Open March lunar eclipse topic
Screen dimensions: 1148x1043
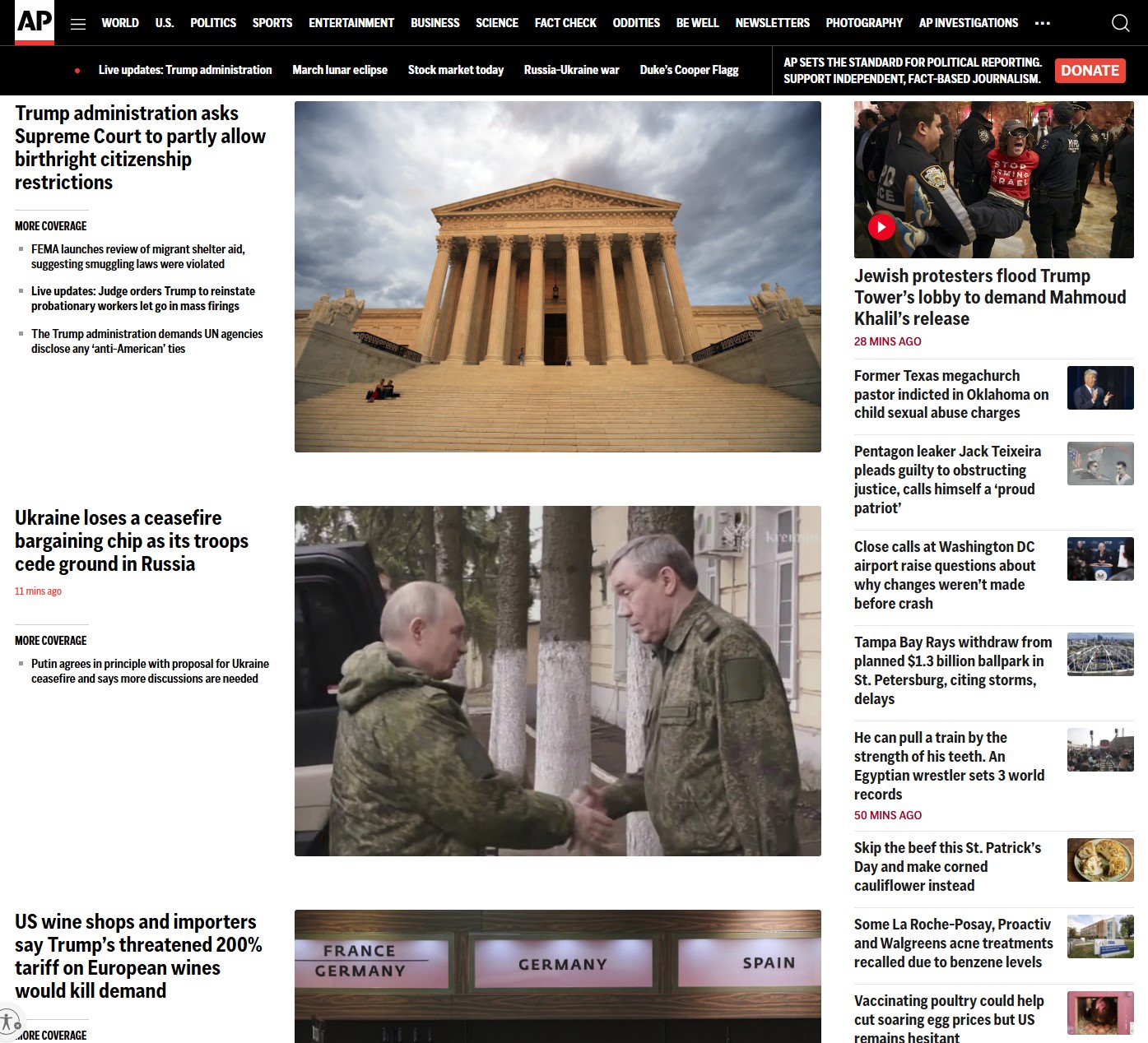click(x=340, y=70)
